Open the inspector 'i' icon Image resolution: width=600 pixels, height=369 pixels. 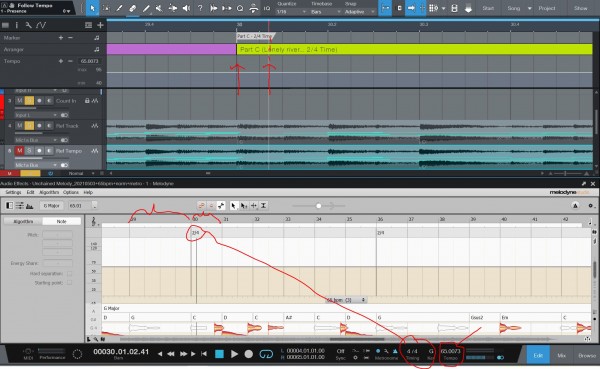(x=16, y=25)
